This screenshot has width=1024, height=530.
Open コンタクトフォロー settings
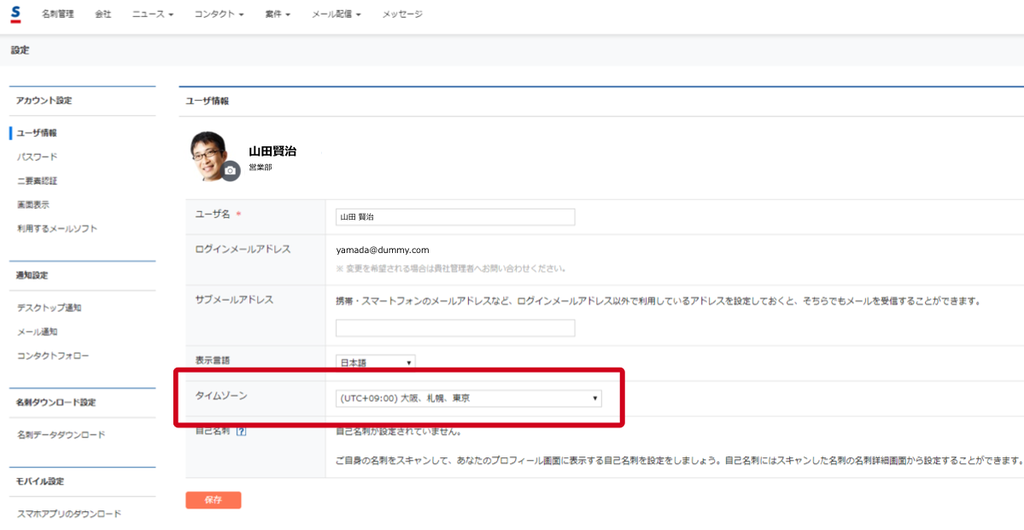[x=53, y=356]
